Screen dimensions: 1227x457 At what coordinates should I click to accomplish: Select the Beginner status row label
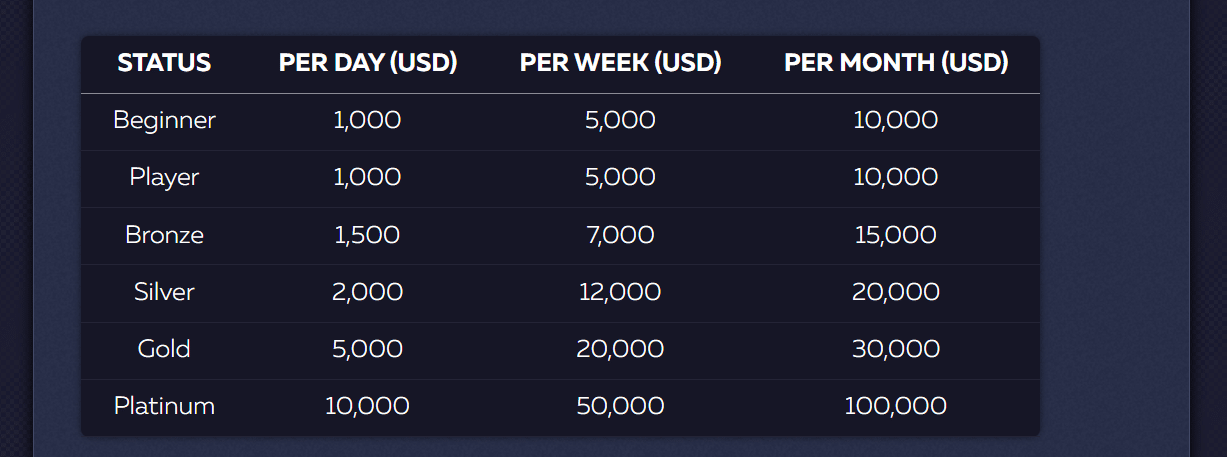[x=164, y=121]
